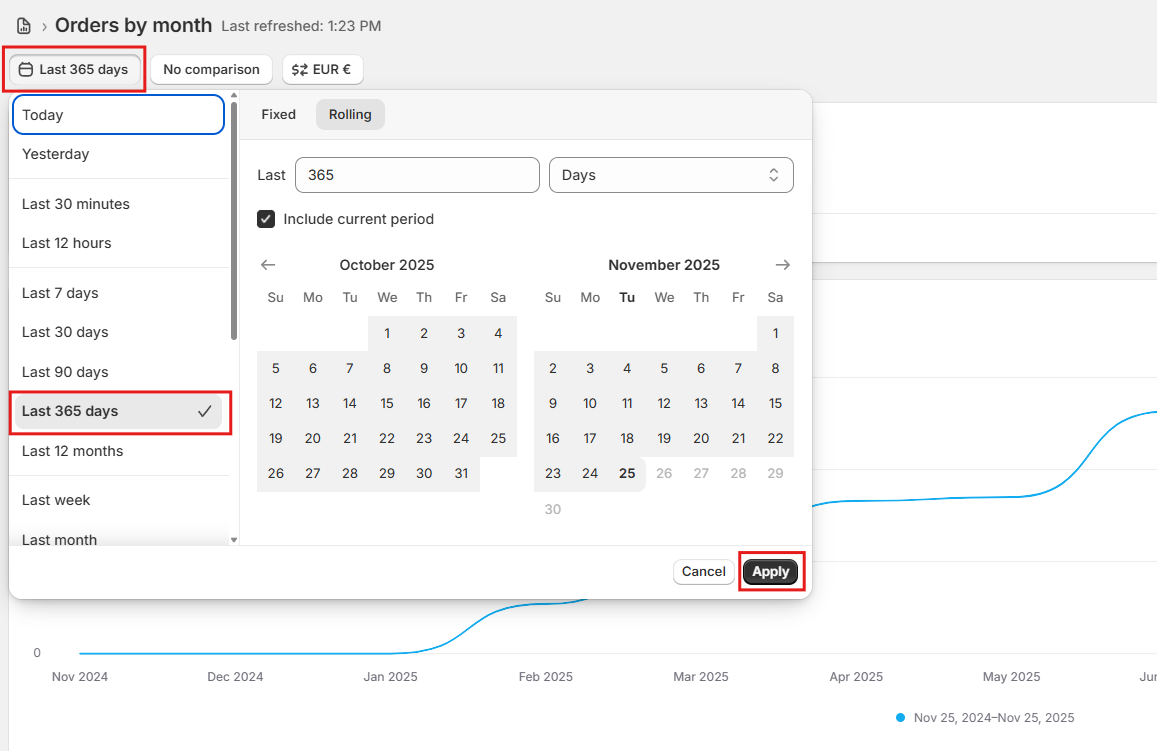Click the November 2025 month heading
Image resolution: width=1157 pixels, height=751 pixels.
(664, 265)
